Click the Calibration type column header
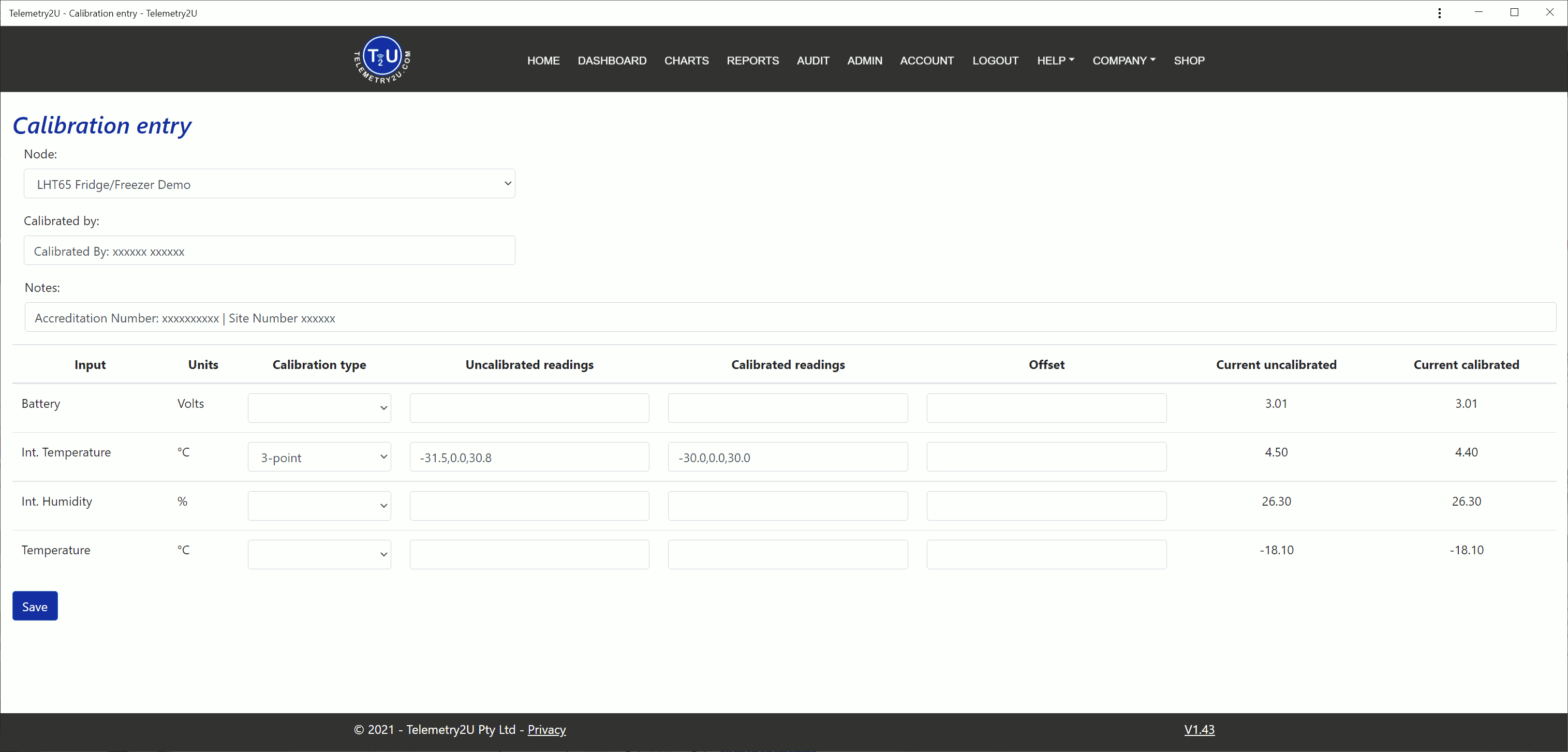The height and width of the screenshot is (752, 1568). point(319,365)
